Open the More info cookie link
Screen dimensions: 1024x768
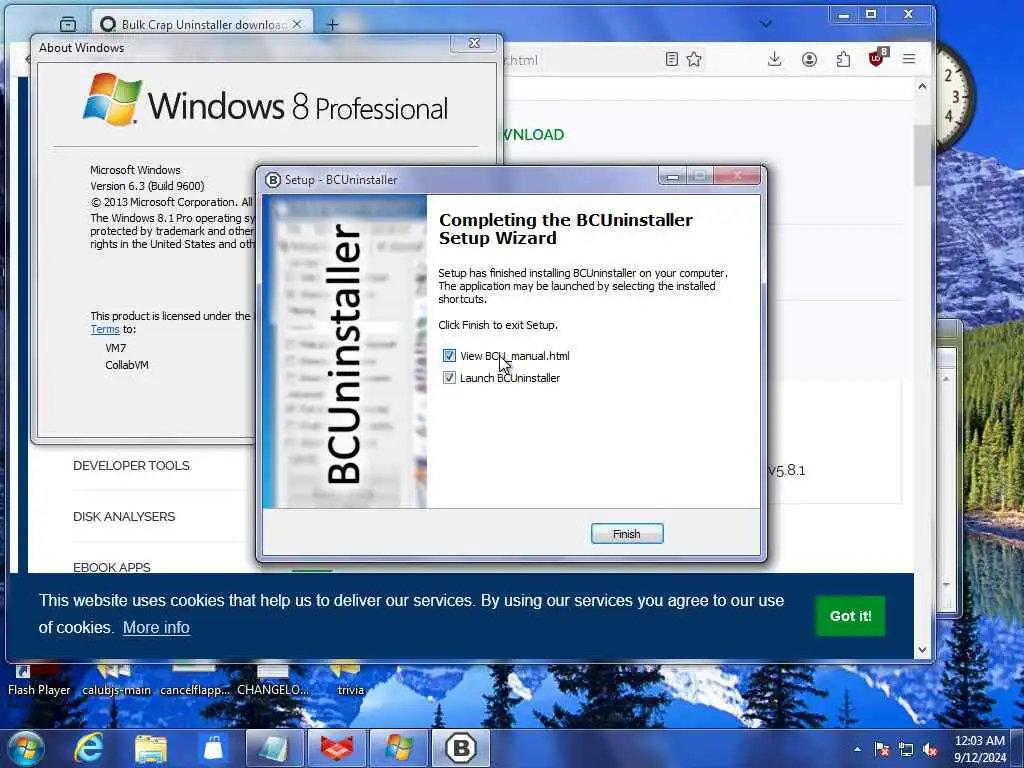156,628
